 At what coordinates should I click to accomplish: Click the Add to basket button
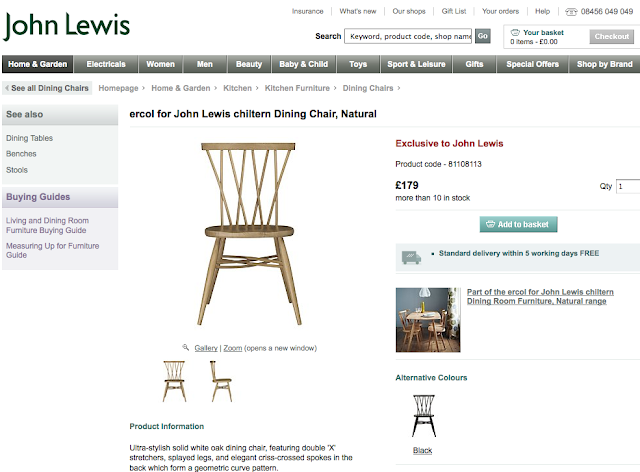(x=518, y=224)
